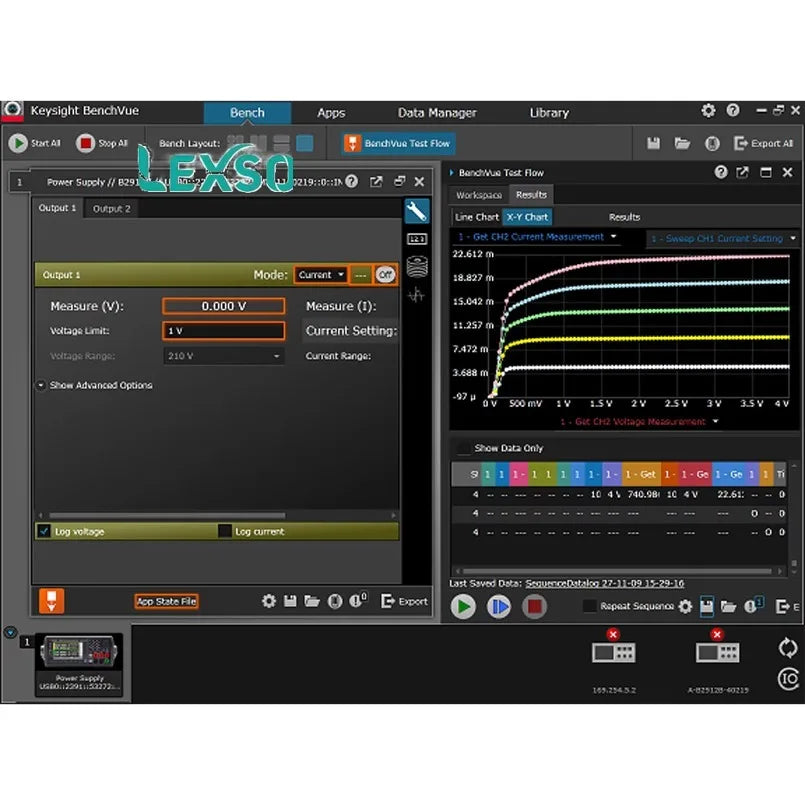Click the power supply panel Export button
This screenshot has height=805, width=805.
coord(404,601)
